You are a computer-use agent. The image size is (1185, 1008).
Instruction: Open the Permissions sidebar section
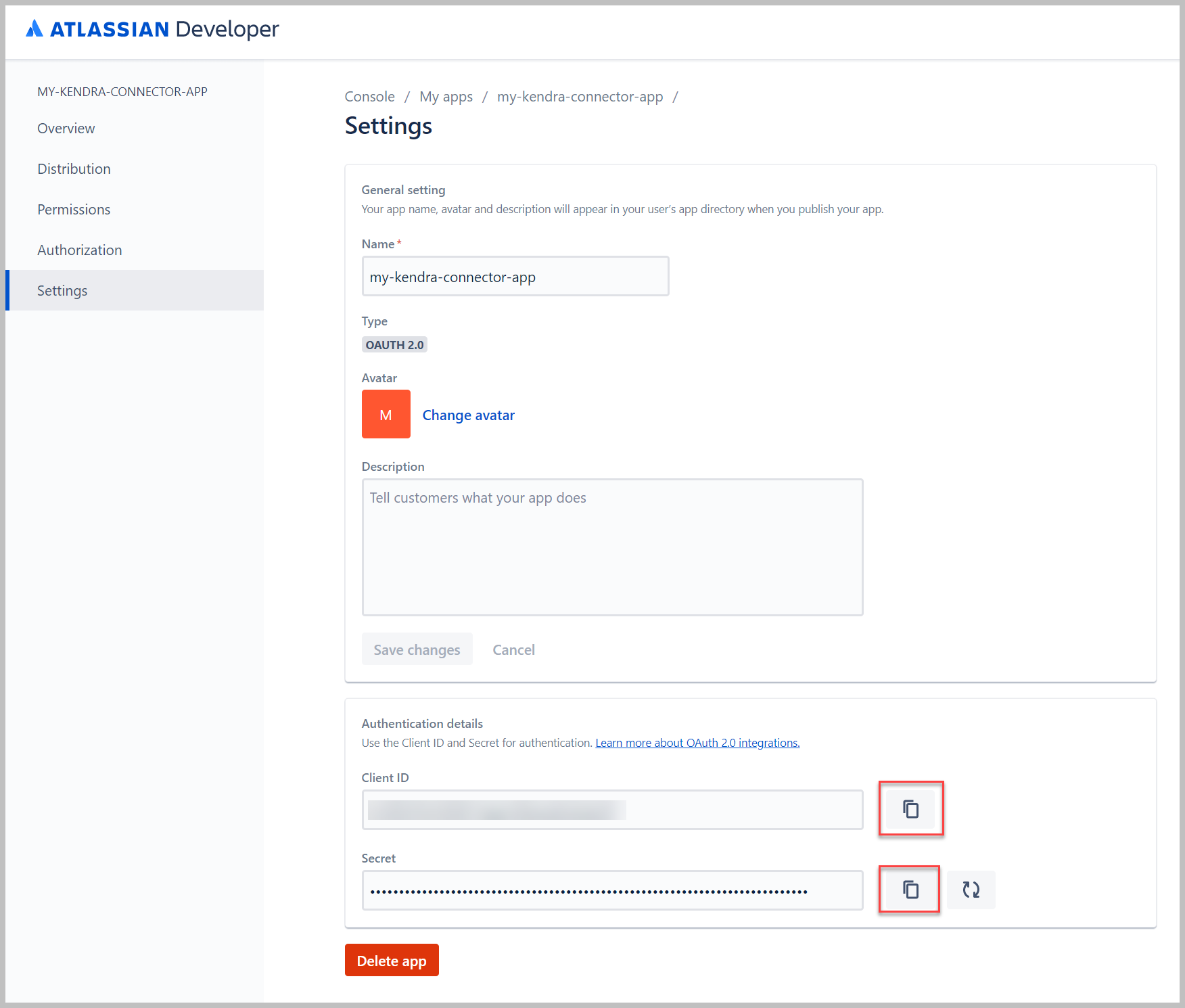74,209
